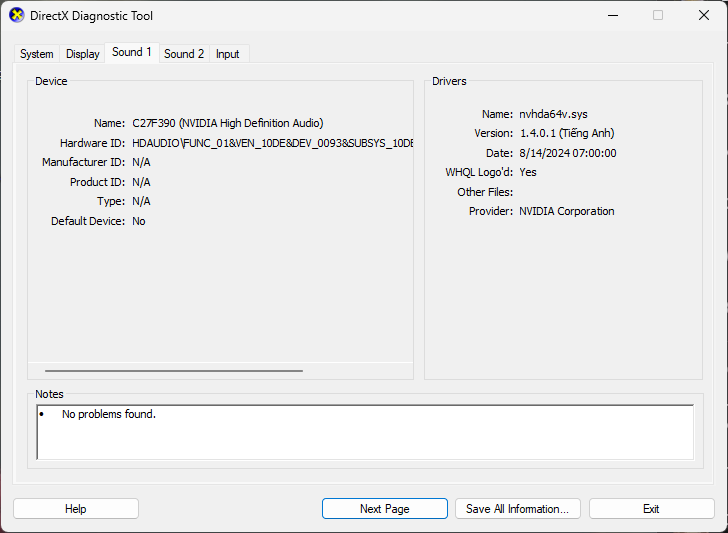The image size is (728, 533).
Task: Open the Sound 2 tab
Action: point(184,54)
